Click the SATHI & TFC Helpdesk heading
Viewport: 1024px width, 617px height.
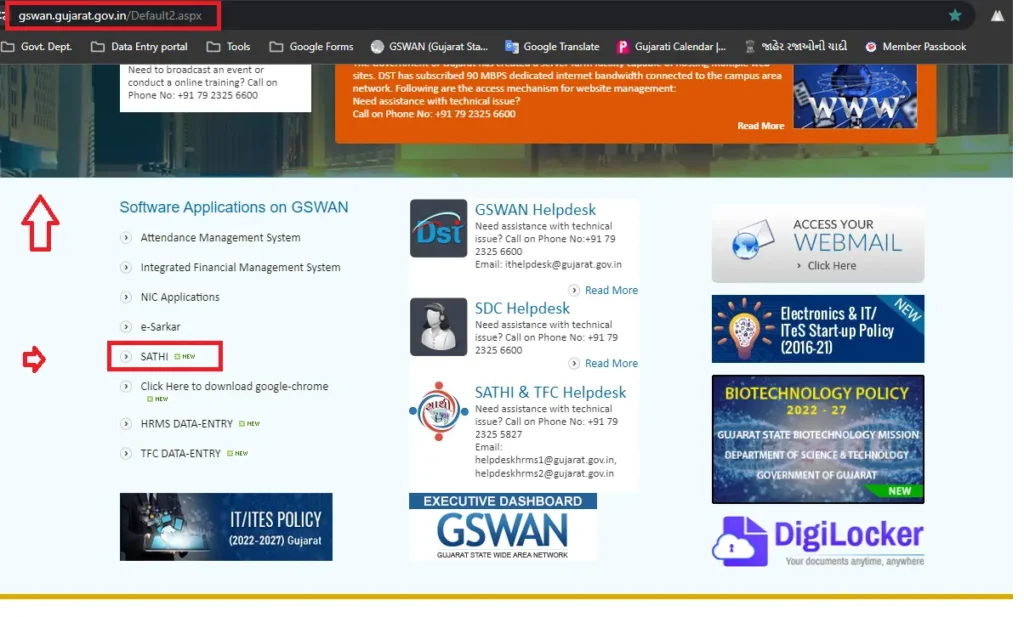[x=550, y=392]
